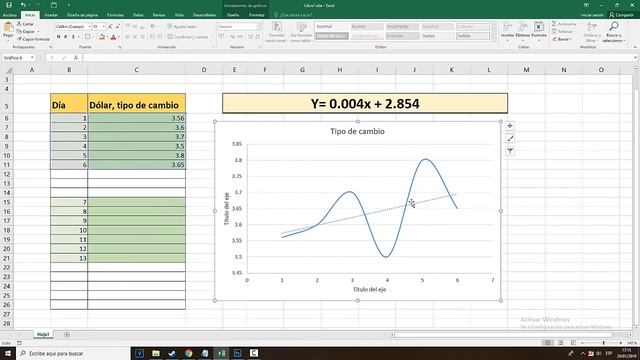Click Windows search box
640x360 pixels.
click(73, 353)
